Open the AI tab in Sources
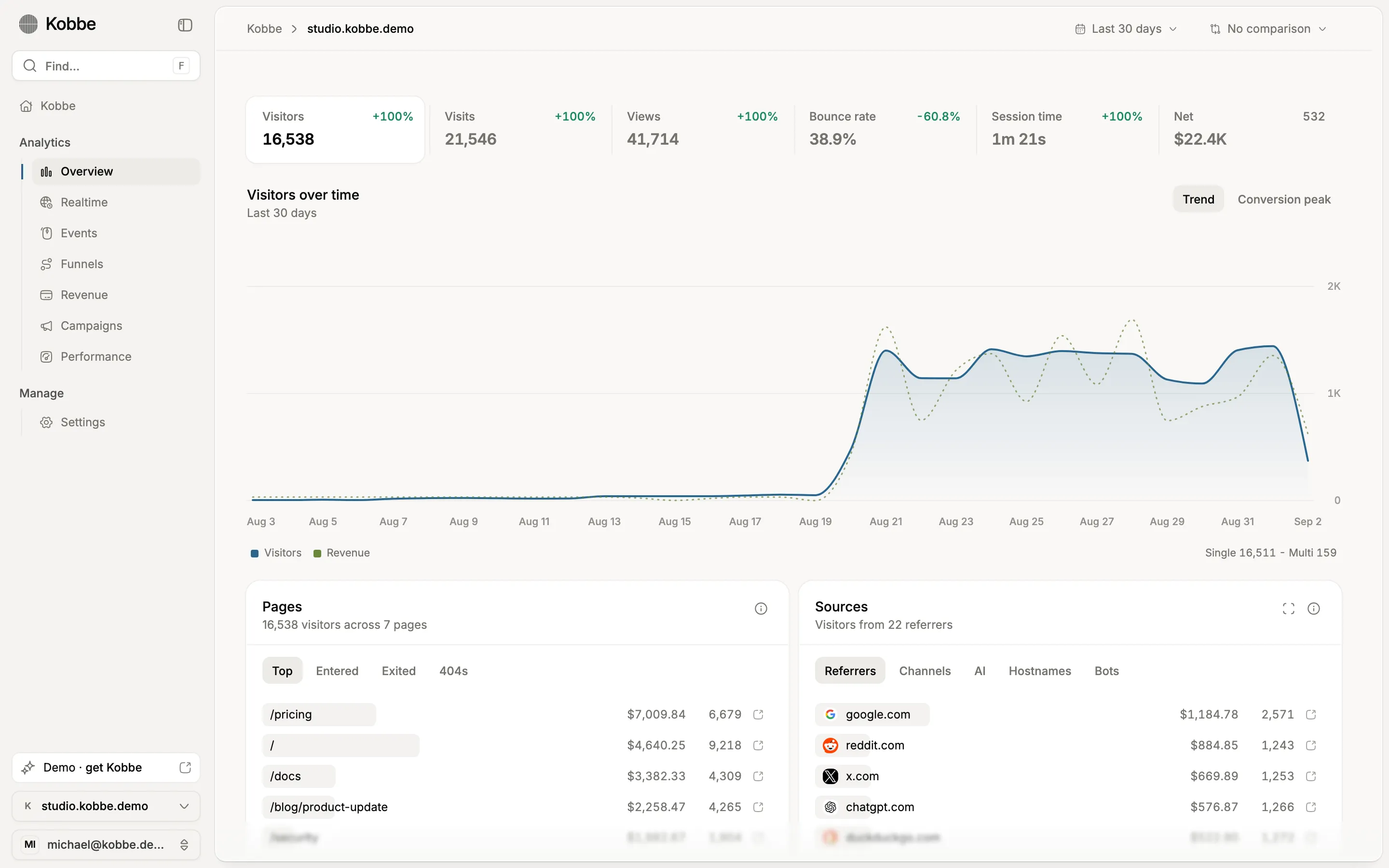 [979, 670]
